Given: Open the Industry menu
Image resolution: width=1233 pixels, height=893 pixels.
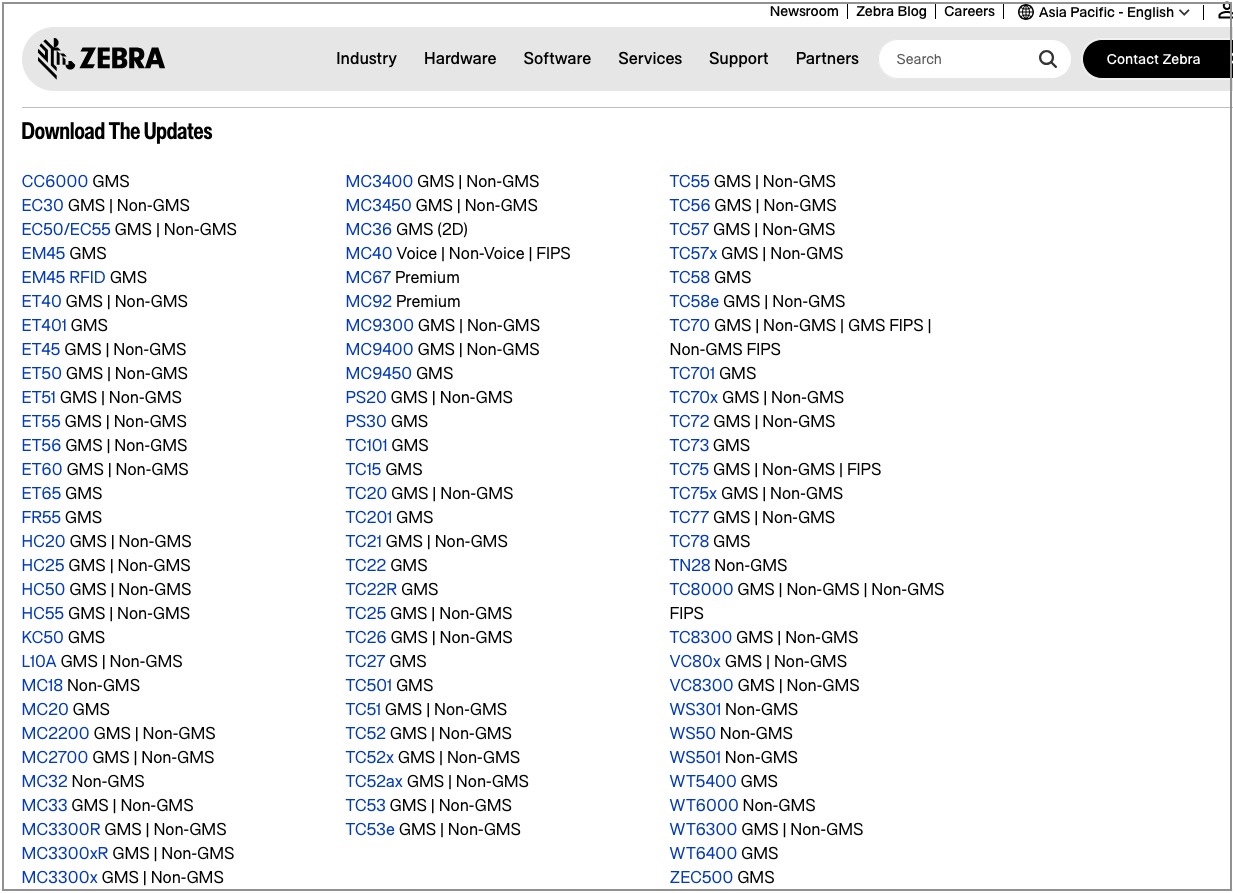Looking at the screenshot, I should tap(366, 59).
